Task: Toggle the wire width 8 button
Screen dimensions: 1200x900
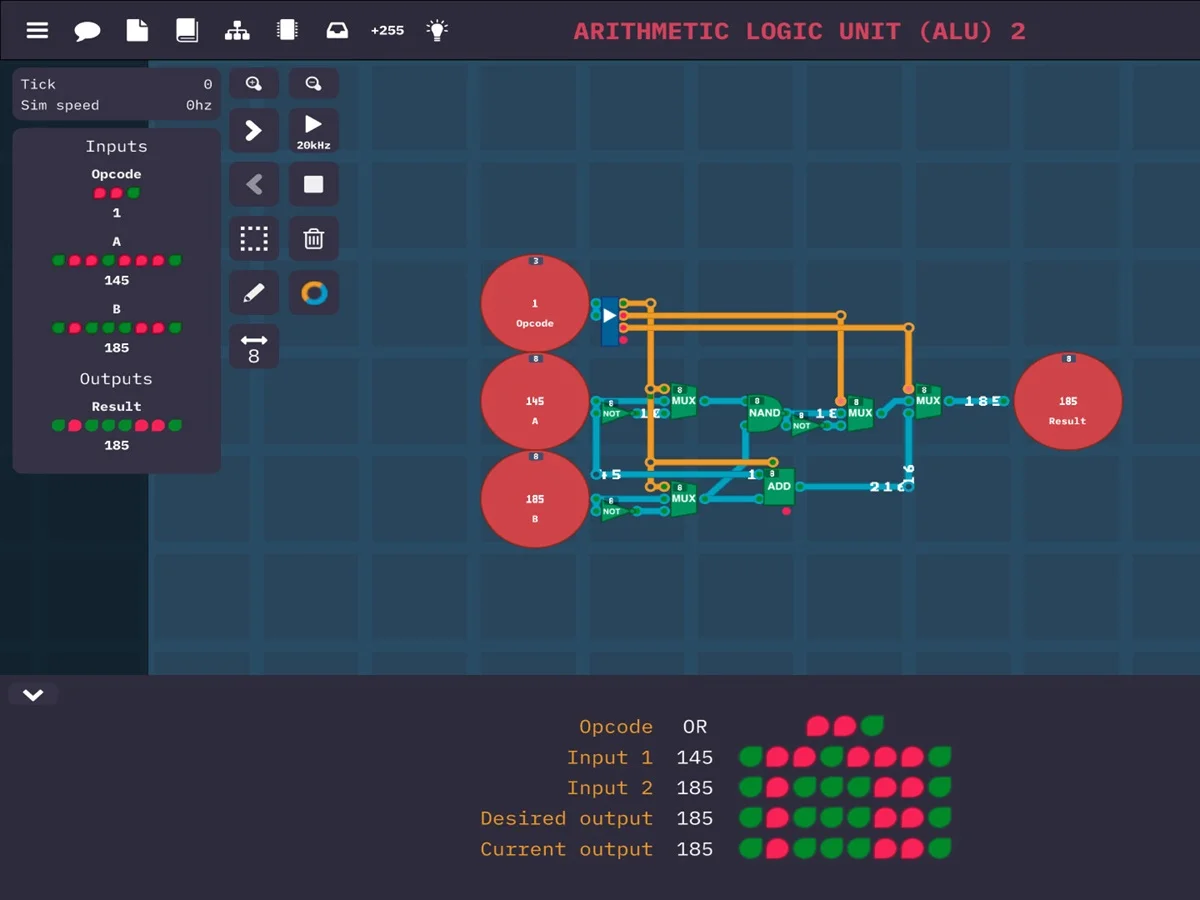Action: pyautogui.click(x=254, y=347)
